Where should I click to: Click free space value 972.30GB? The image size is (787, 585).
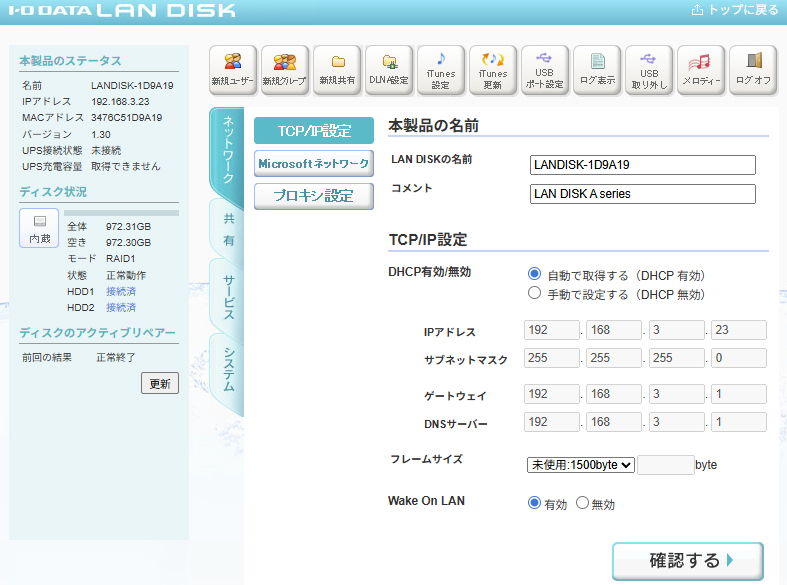click(x=128, y=242)
